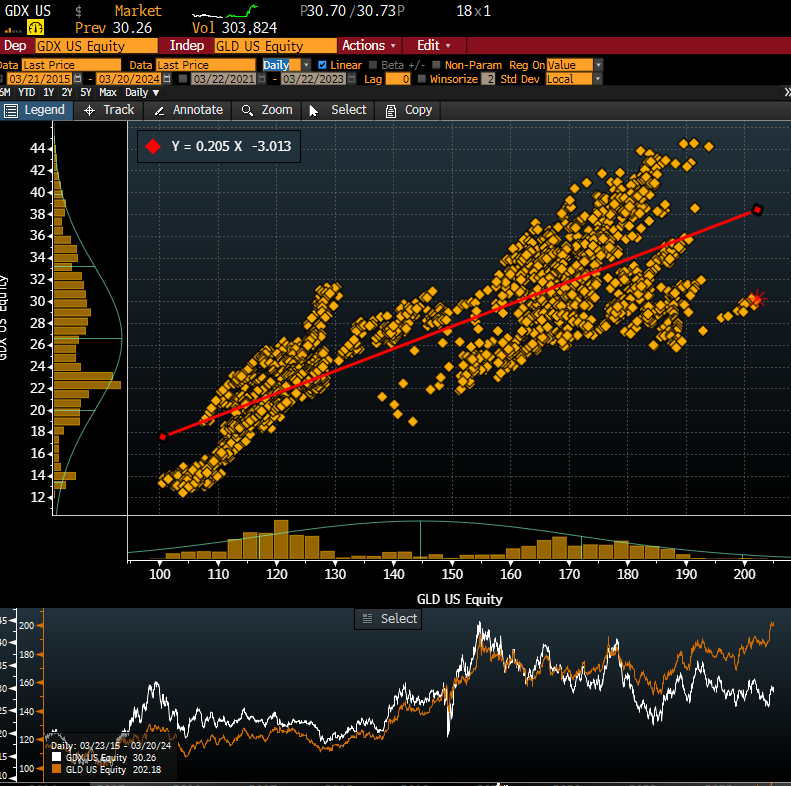This screenshot has width=791, height=786.
Task: Click the Select arrow cursor icon
Action: 314,111
